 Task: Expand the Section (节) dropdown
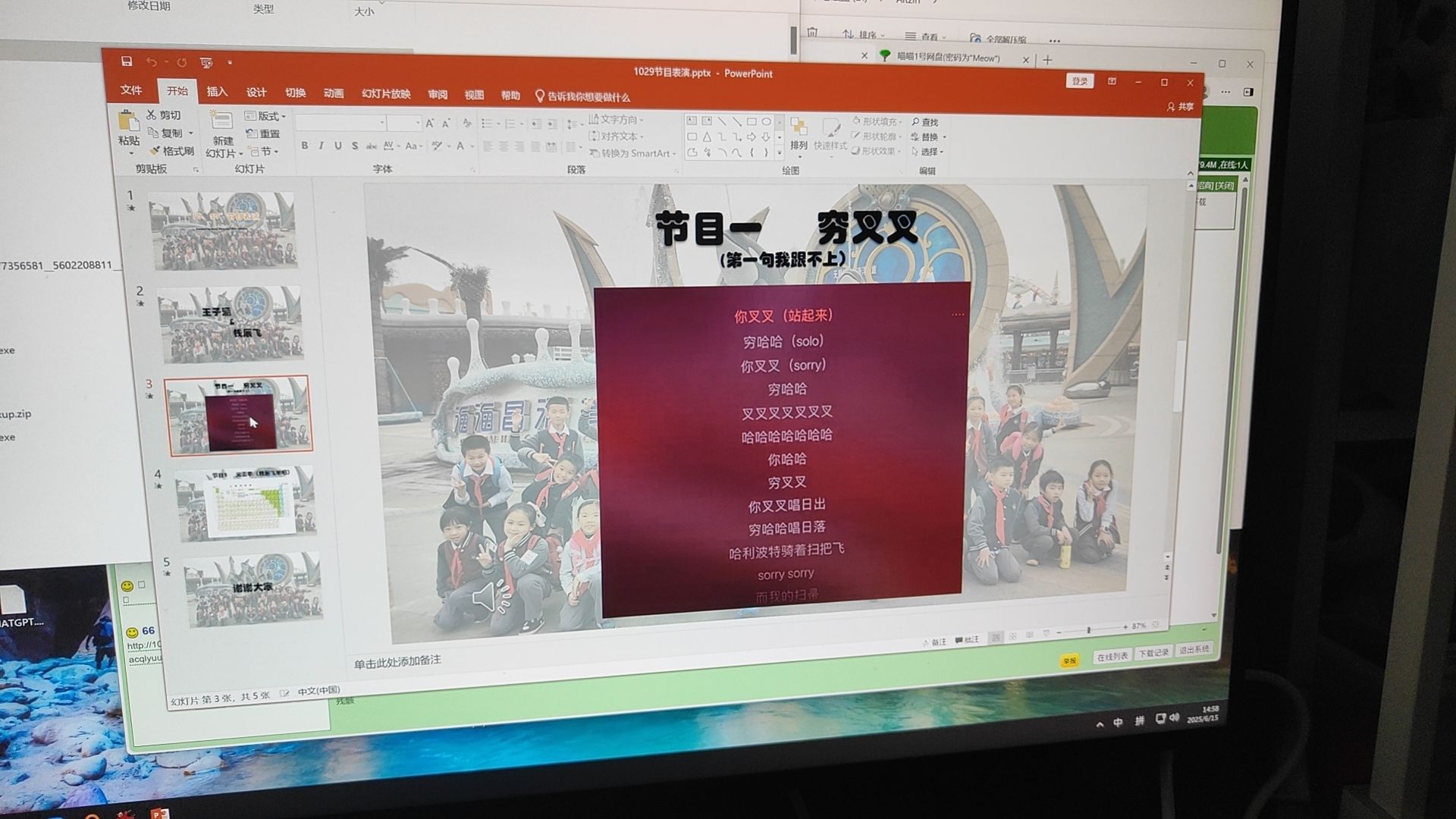coord(265,152)
